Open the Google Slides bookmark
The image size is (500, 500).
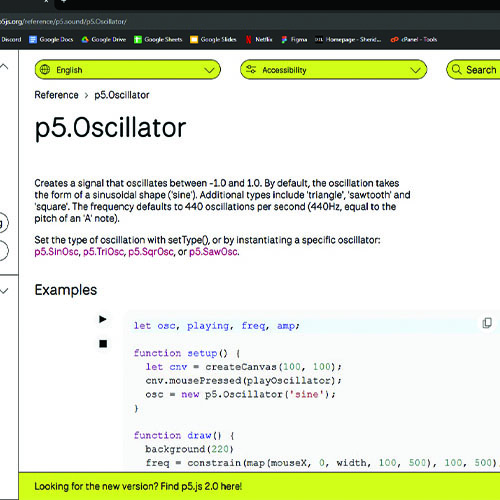(213, 40)
